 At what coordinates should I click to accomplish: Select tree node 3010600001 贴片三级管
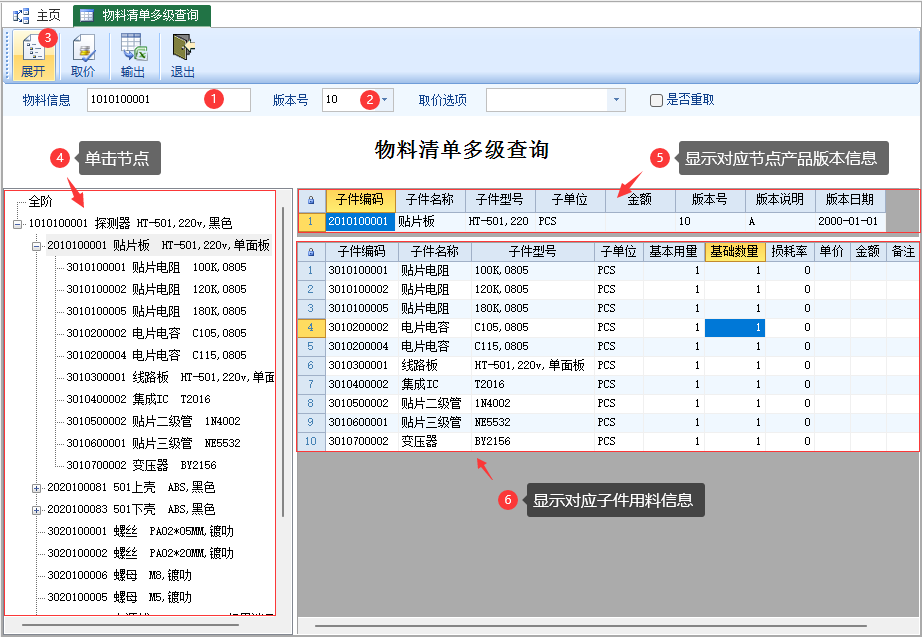153,443
